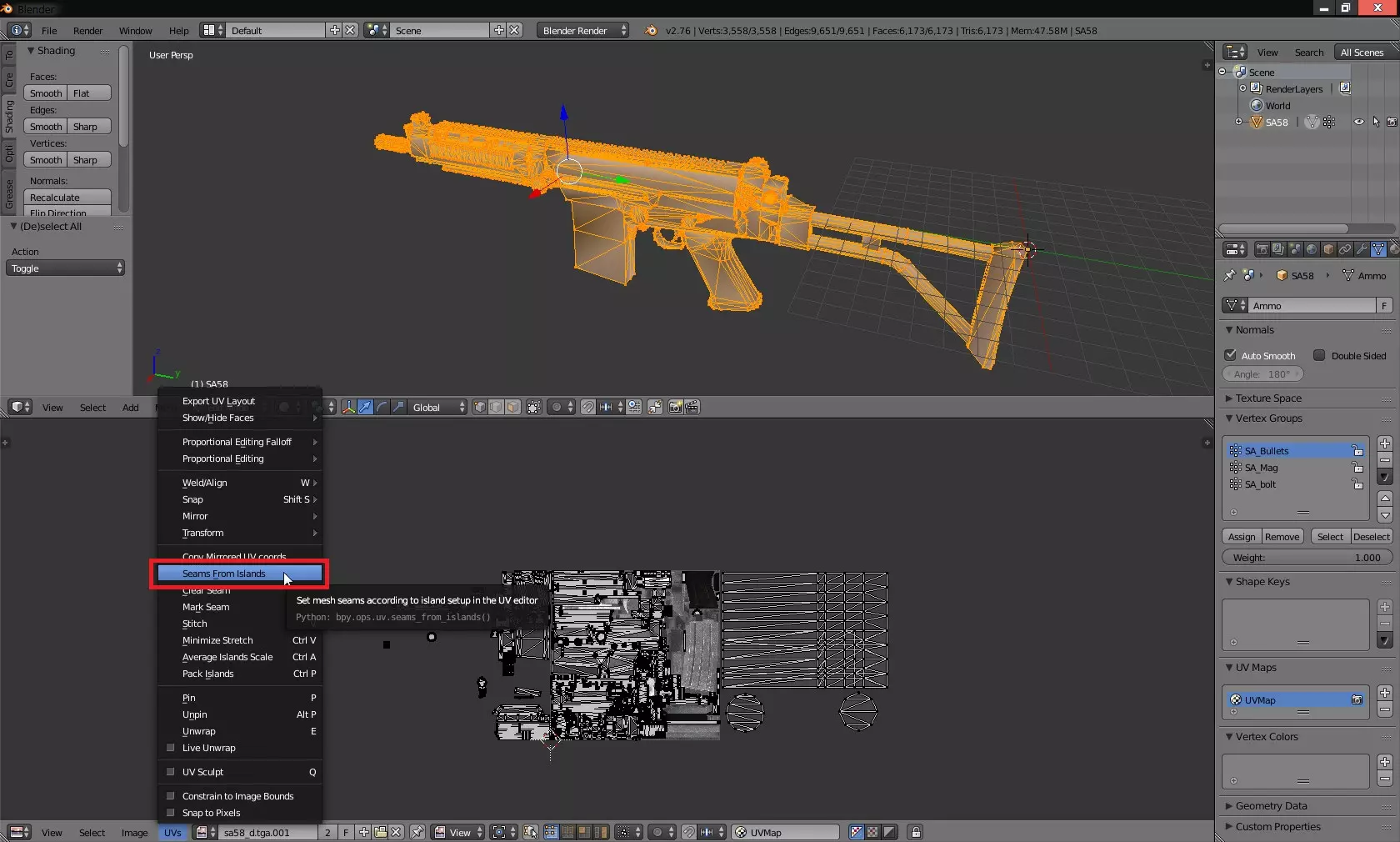
Task: Open the Blender Render engine dropdown
Action: (583, 30)
